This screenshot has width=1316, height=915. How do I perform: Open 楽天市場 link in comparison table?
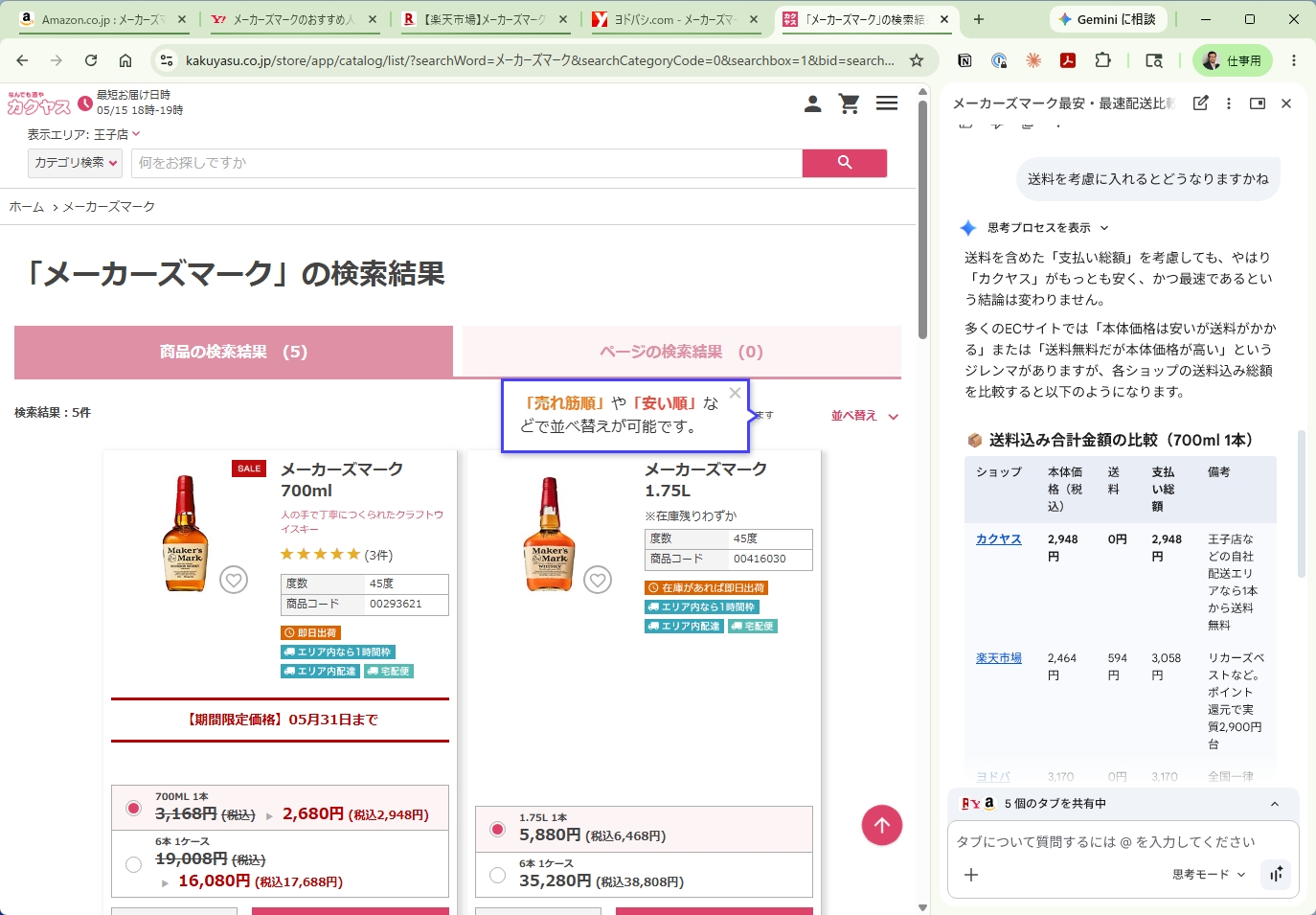point(998,658)
